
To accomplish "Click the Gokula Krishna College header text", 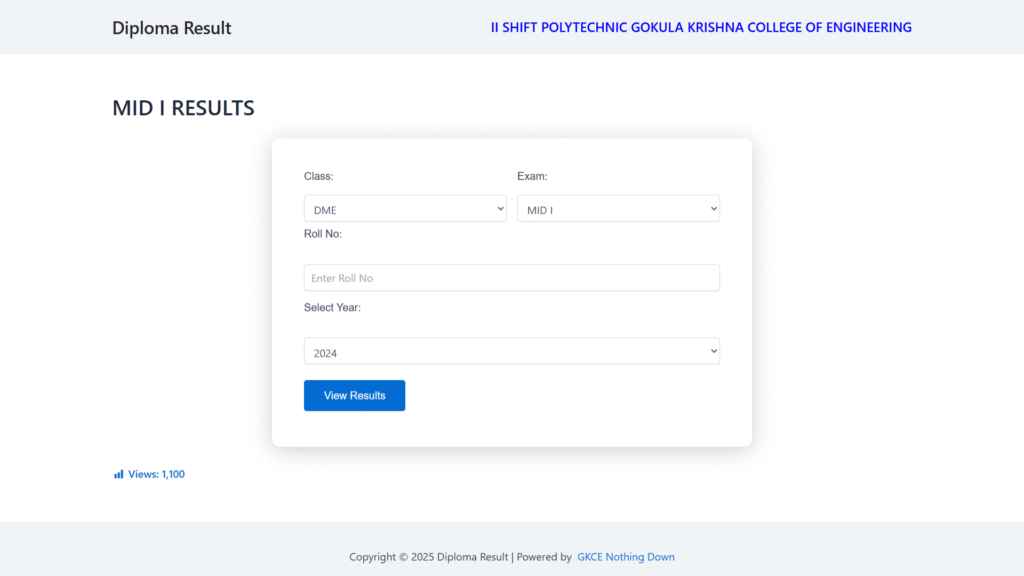I will click(x=701, y=28).
